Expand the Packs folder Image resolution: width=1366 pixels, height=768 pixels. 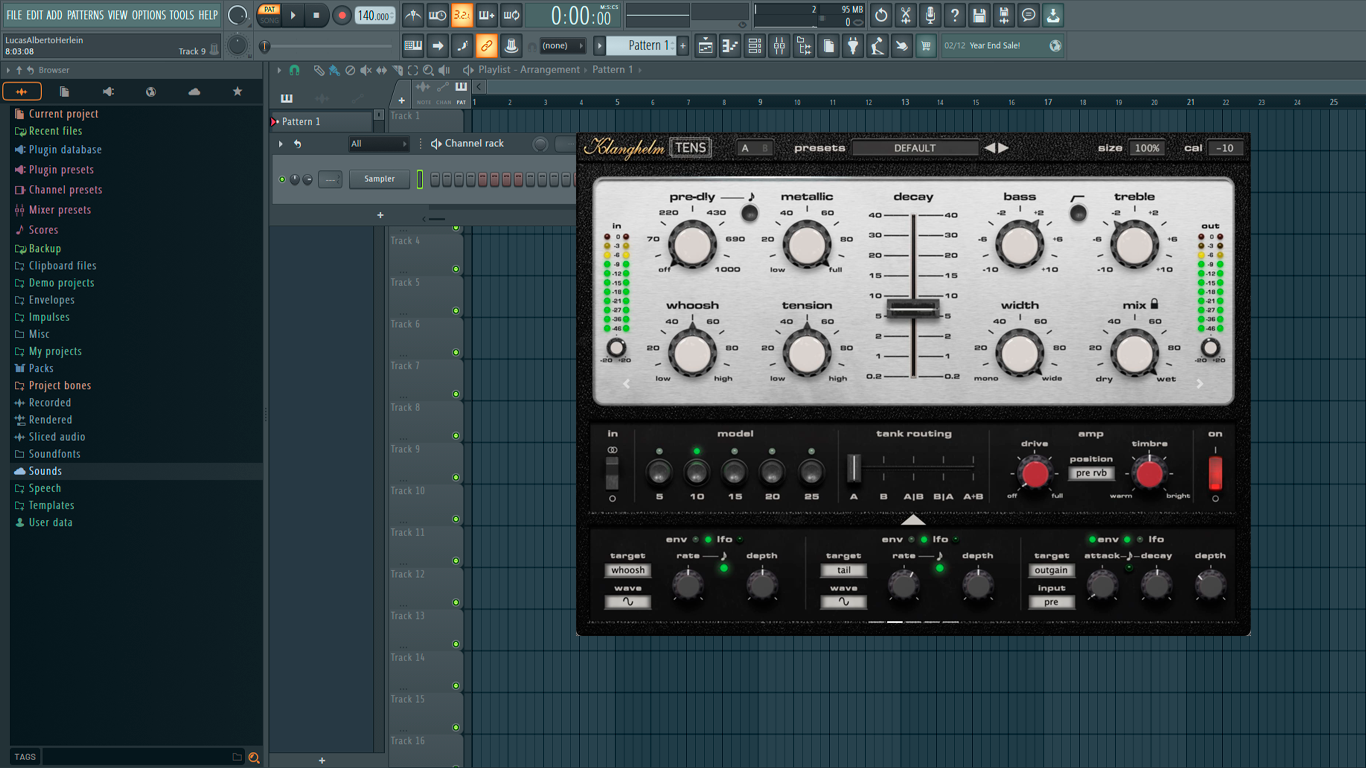(x=41, y=368)
